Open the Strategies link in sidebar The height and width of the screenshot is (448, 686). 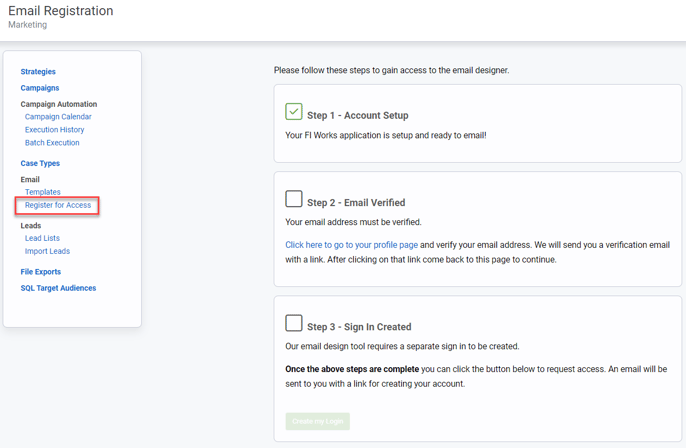[38, 71]
